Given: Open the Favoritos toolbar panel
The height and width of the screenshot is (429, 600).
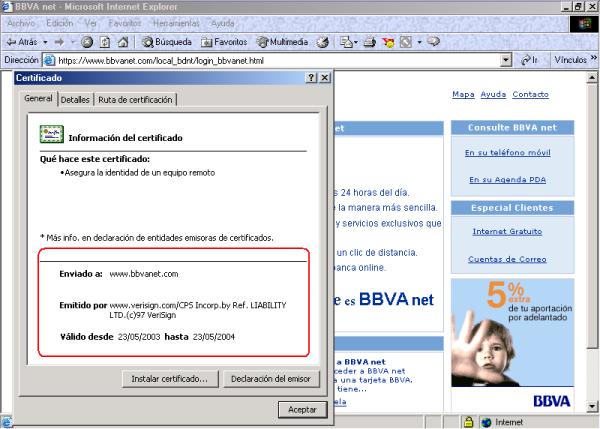Looking at the screenshot, I should click(224, 42).
